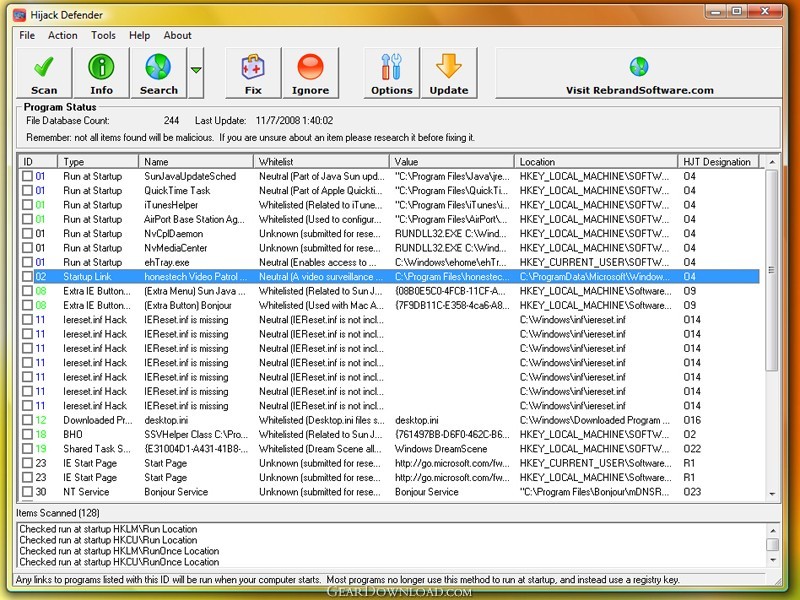Viewport: 800px width, 600px height.
Task: Sort by the Location column header
Action: click(596, 162)
